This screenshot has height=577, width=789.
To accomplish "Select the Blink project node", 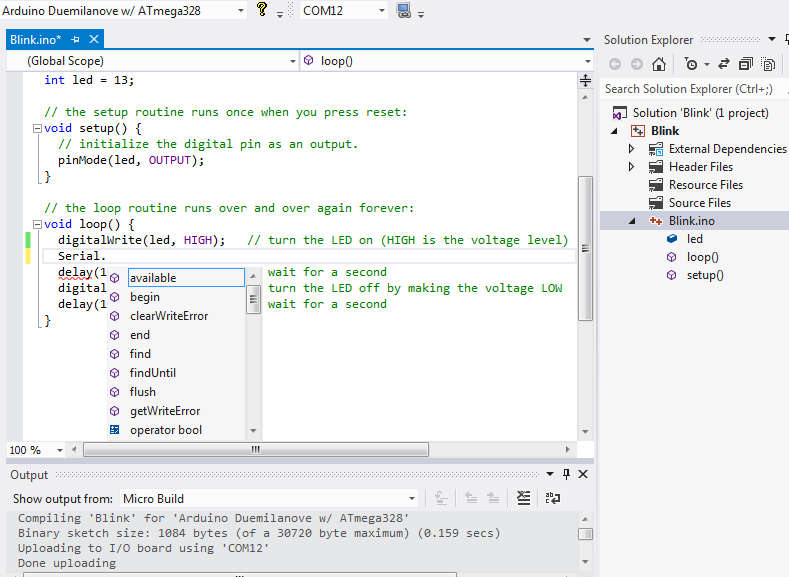I will point(665,131).
